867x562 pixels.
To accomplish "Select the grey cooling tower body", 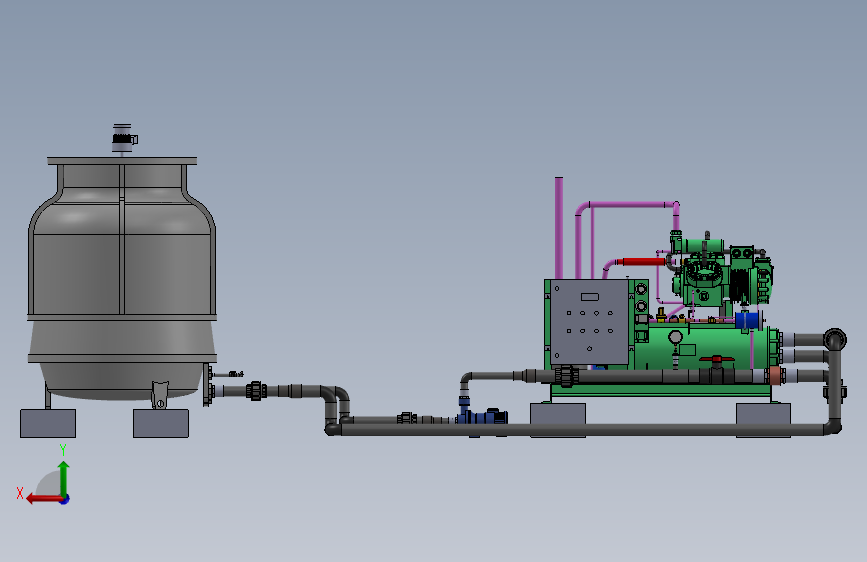I will pyautogui.click(x=122, y=277).
